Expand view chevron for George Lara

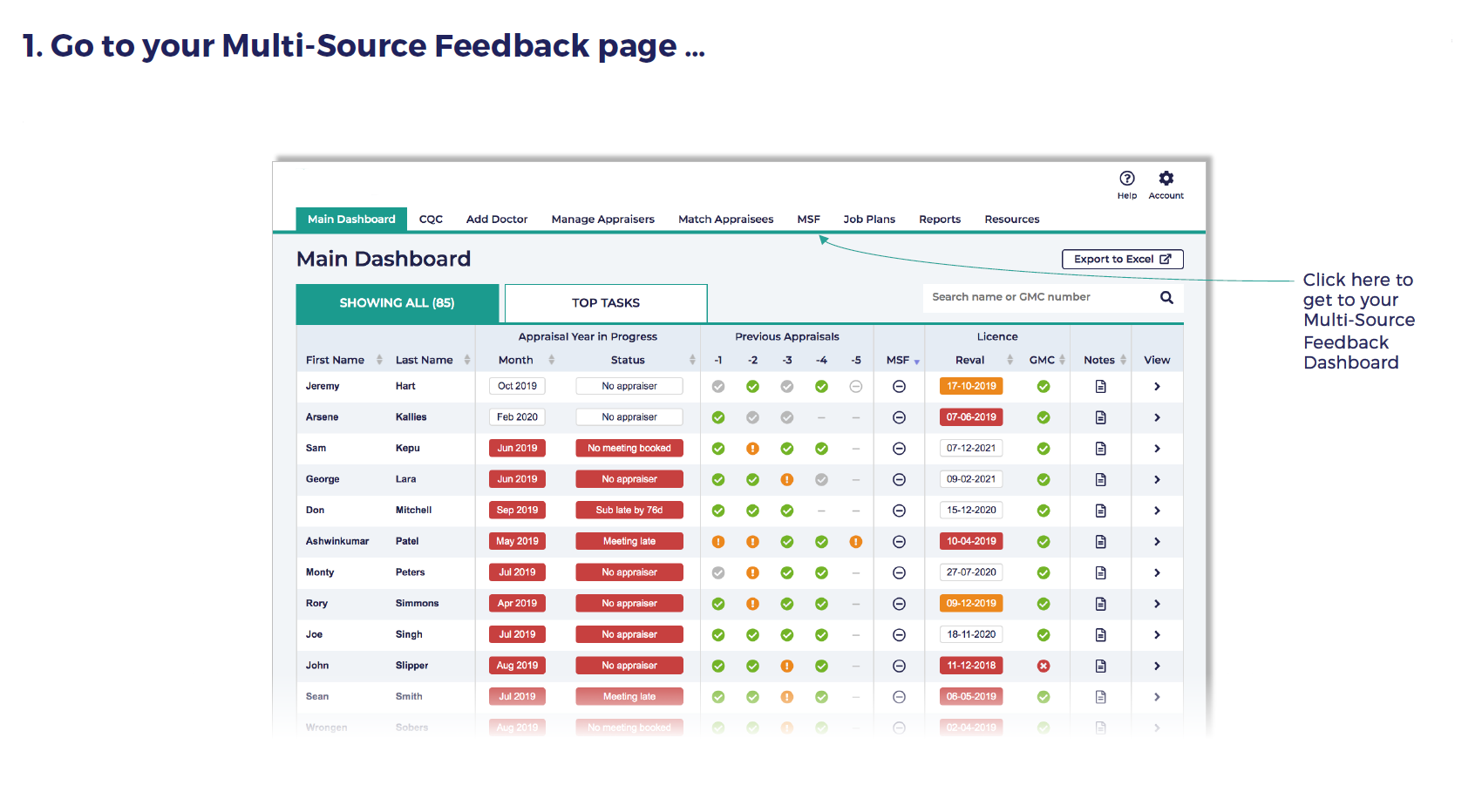(1157, 480)
